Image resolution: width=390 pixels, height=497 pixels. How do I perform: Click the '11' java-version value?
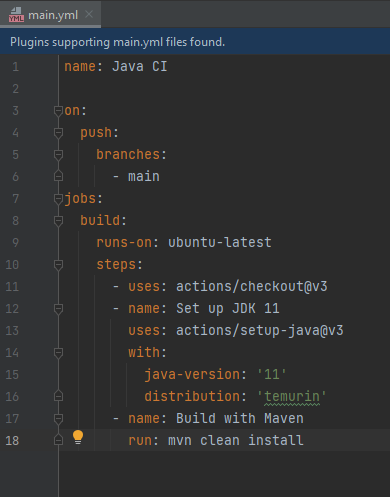[272, 374]
